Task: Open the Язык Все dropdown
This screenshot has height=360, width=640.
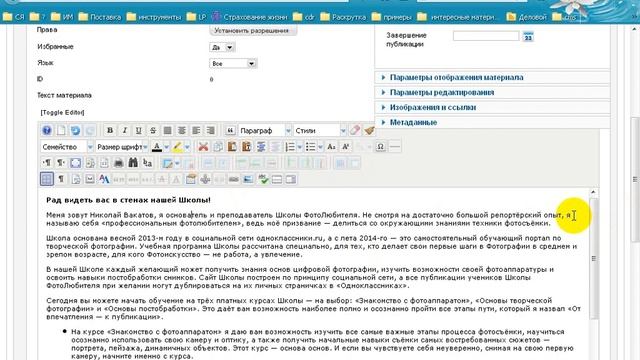Action: (x=233, y=64)
